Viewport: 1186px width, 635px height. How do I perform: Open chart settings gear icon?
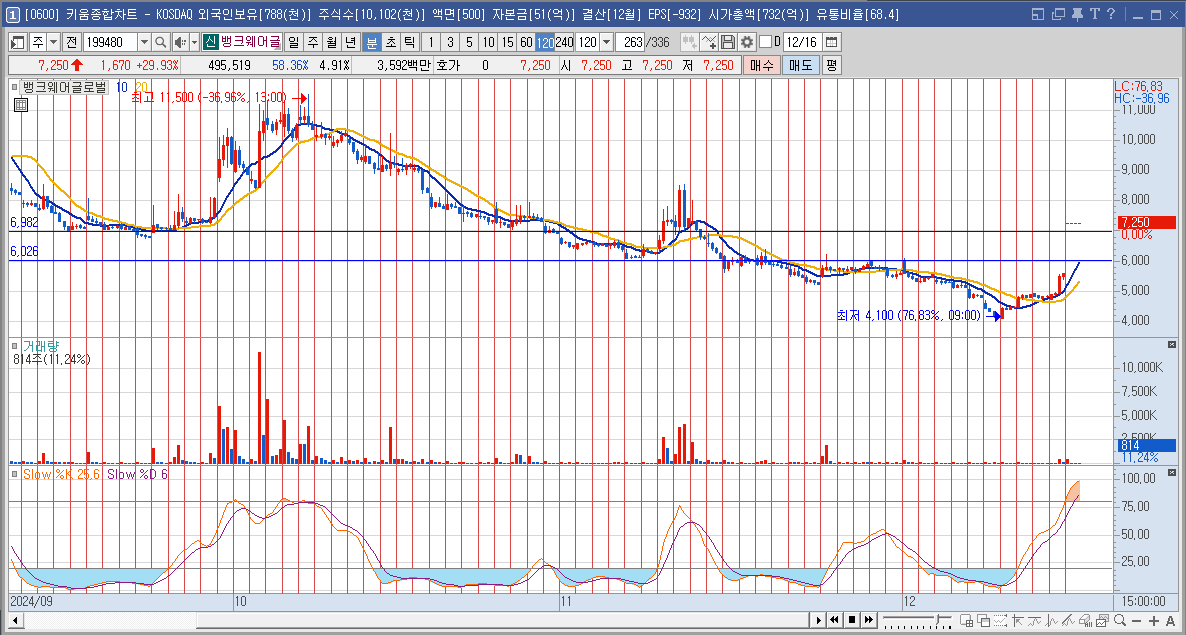click(747, 42)
